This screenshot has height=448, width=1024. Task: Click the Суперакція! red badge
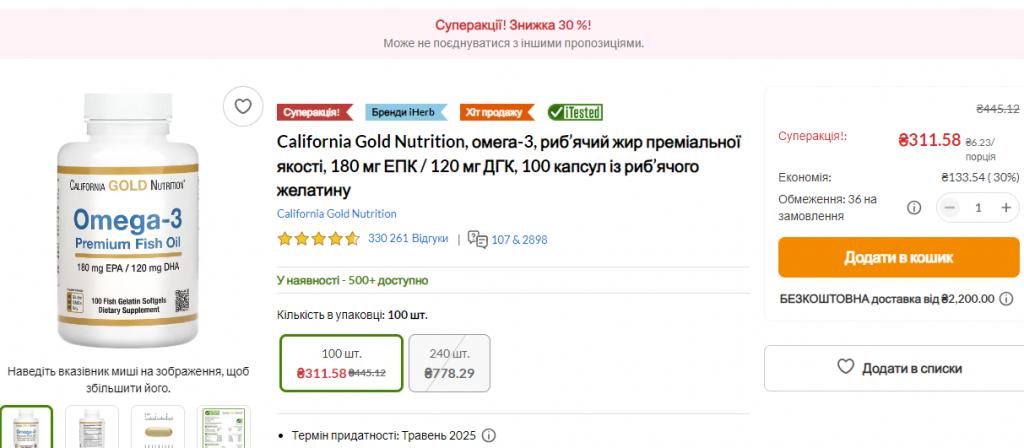[x=315, y=112]
